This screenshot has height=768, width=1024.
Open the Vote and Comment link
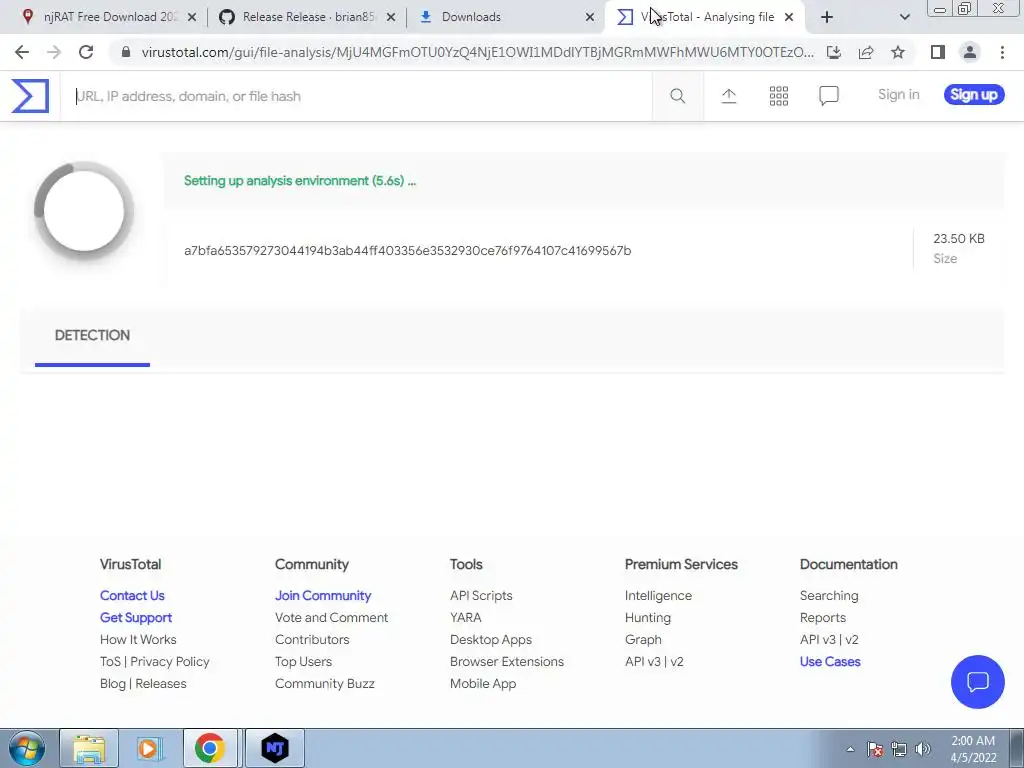(331, 618)
